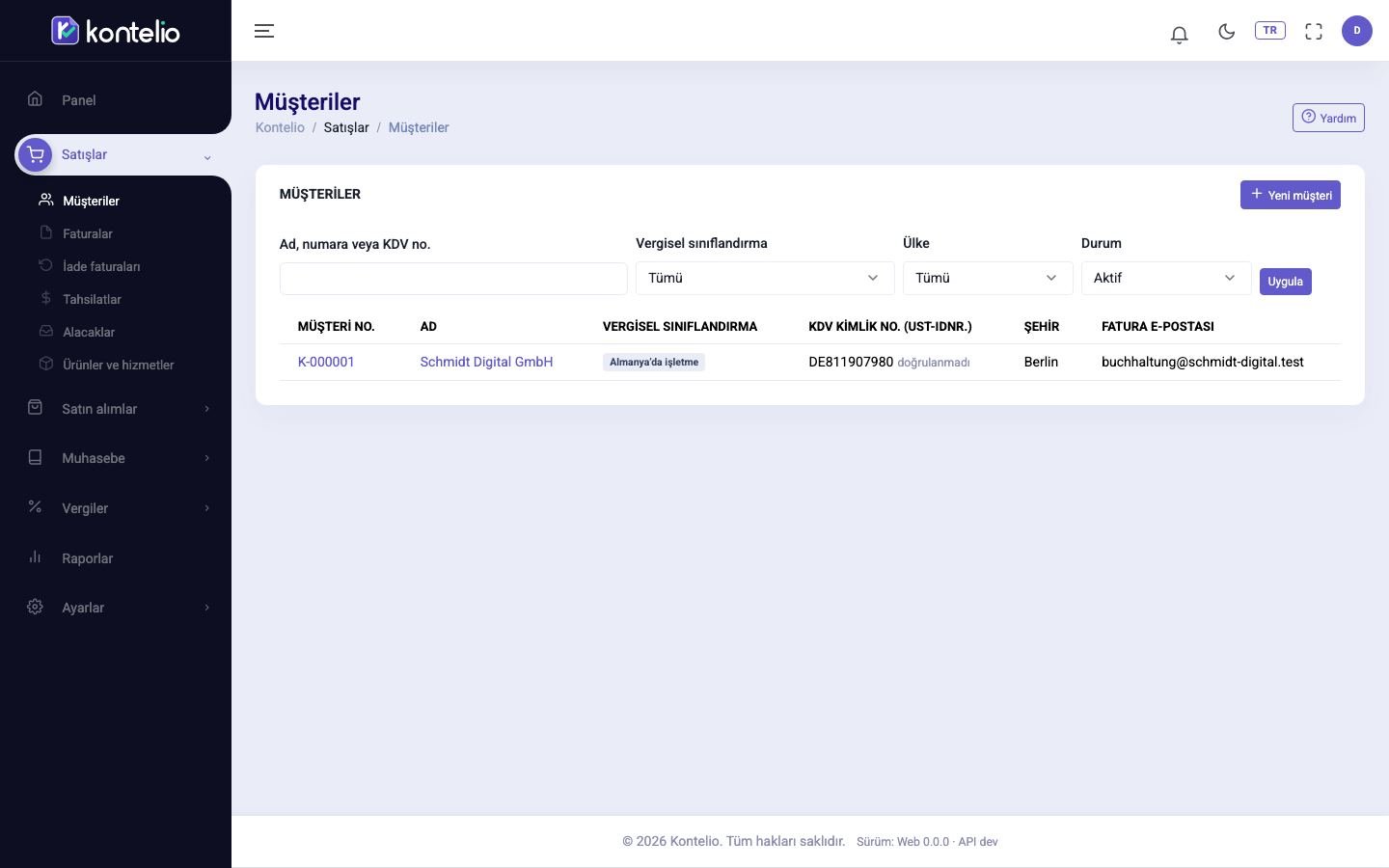
Task: Expand the Vergiler submenu arrow
Action: click(206, 508)
